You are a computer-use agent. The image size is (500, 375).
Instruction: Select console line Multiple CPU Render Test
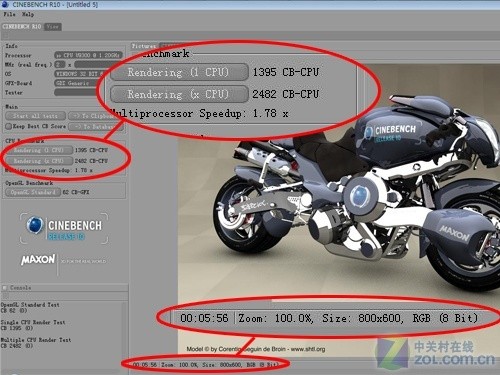(x=36, y=340)
